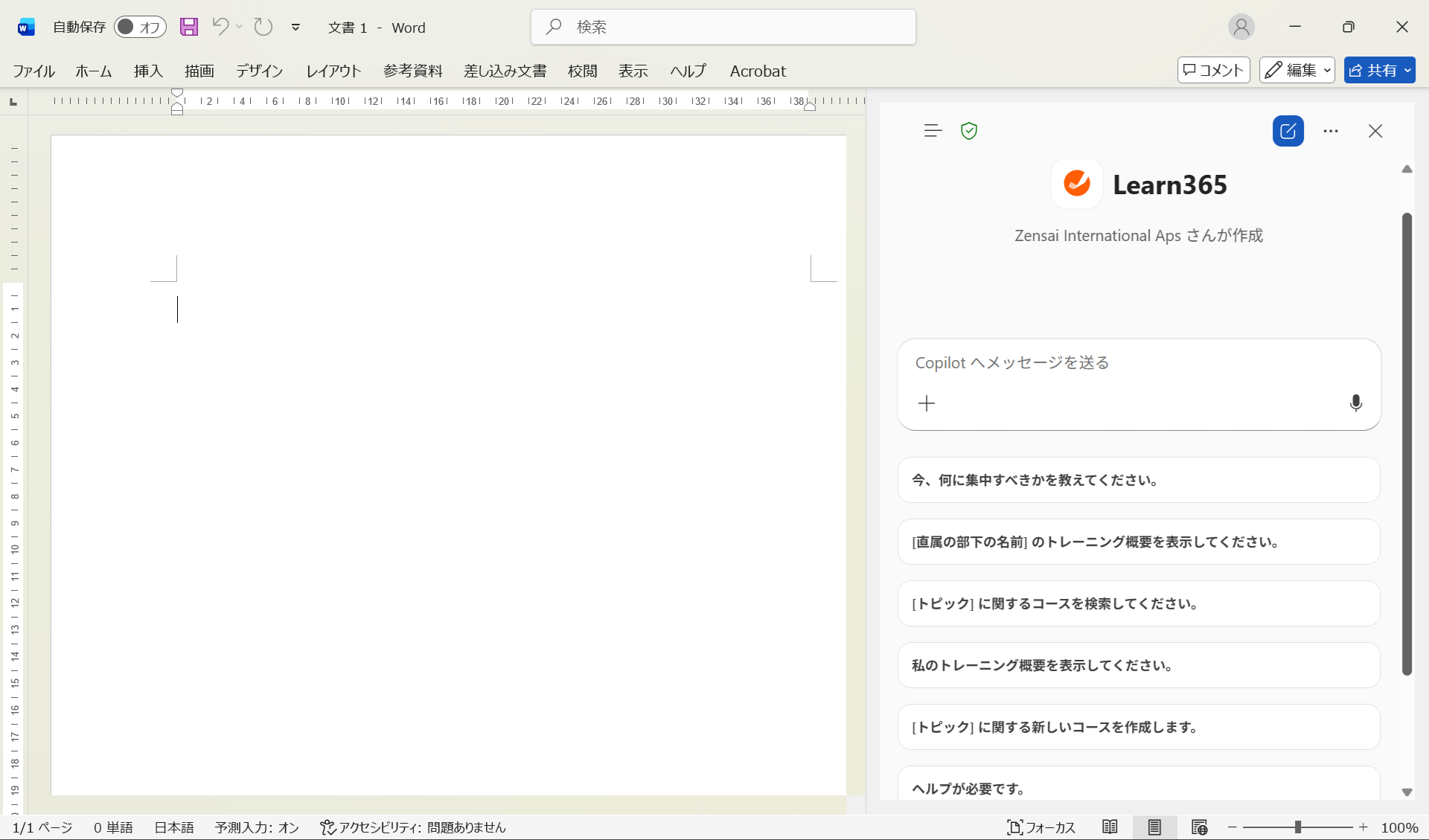Click the zoom in plus button
This screenshot has height=840, width=1429.
pos(1364,827)
